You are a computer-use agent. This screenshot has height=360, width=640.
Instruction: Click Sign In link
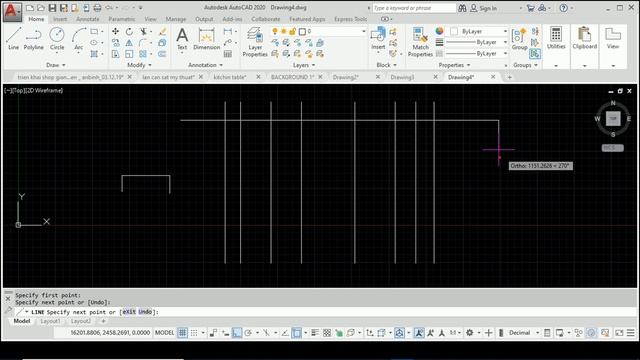(488, 8)
